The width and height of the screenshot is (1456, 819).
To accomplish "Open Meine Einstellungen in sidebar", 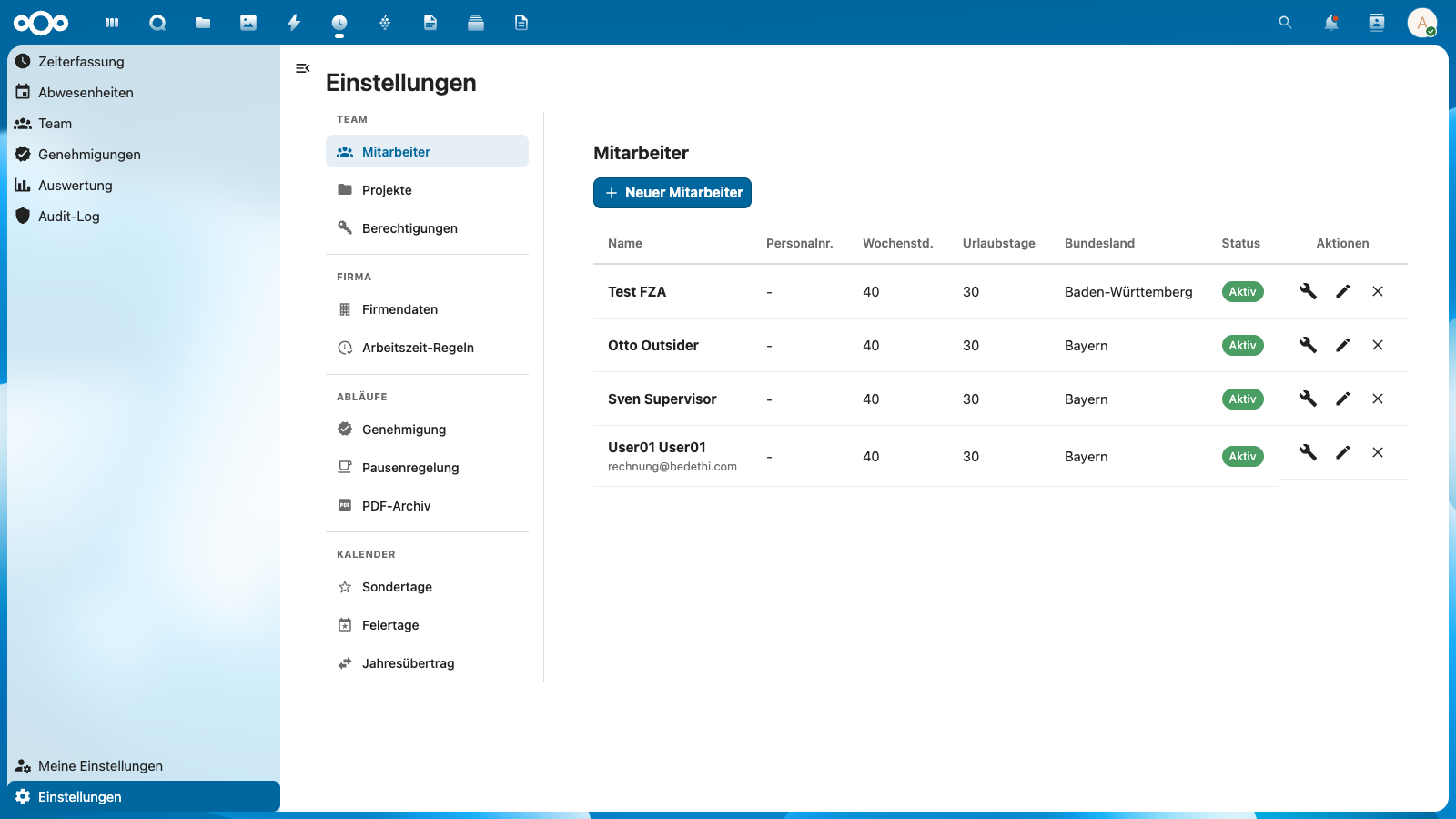I will (x=144, y=766).
